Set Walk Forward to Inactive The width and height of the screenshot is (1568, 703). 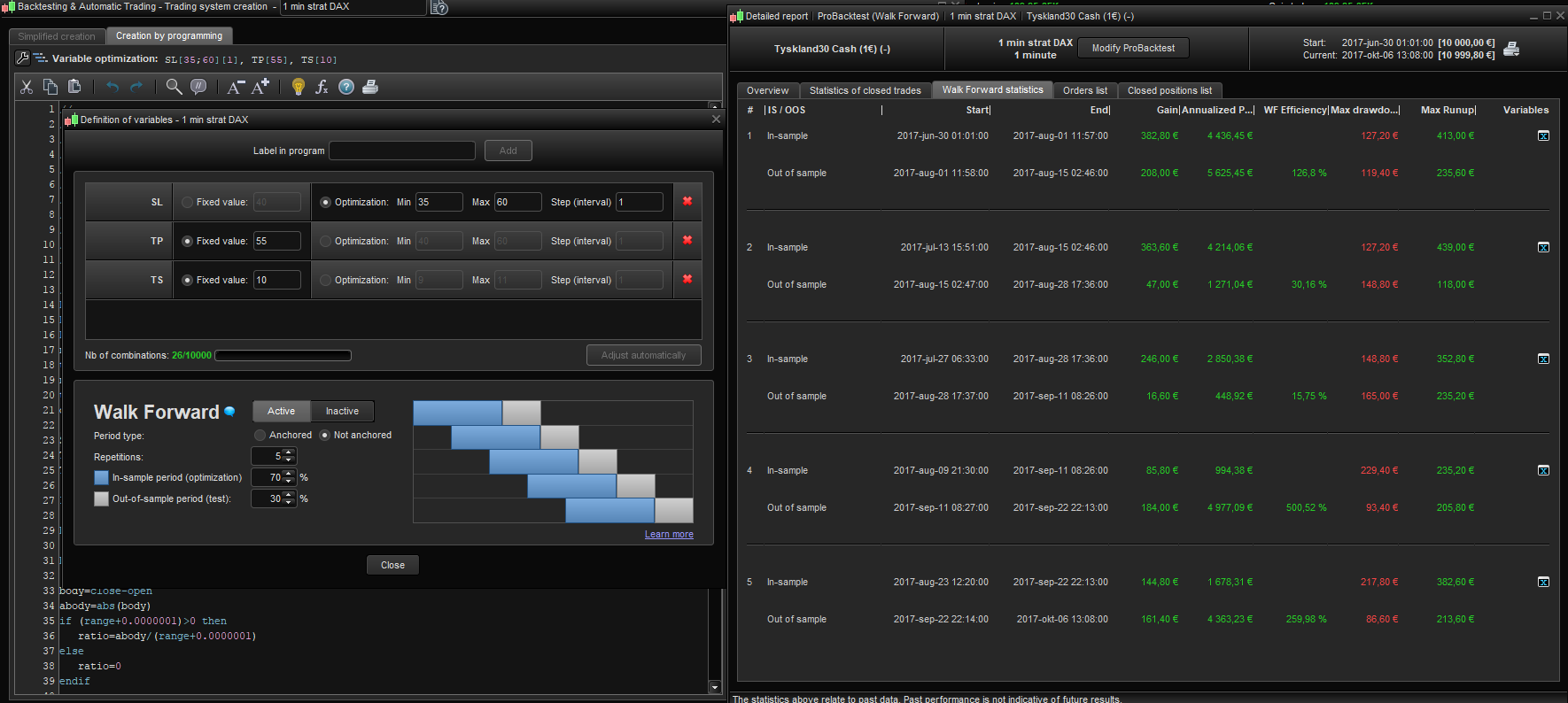342,411
